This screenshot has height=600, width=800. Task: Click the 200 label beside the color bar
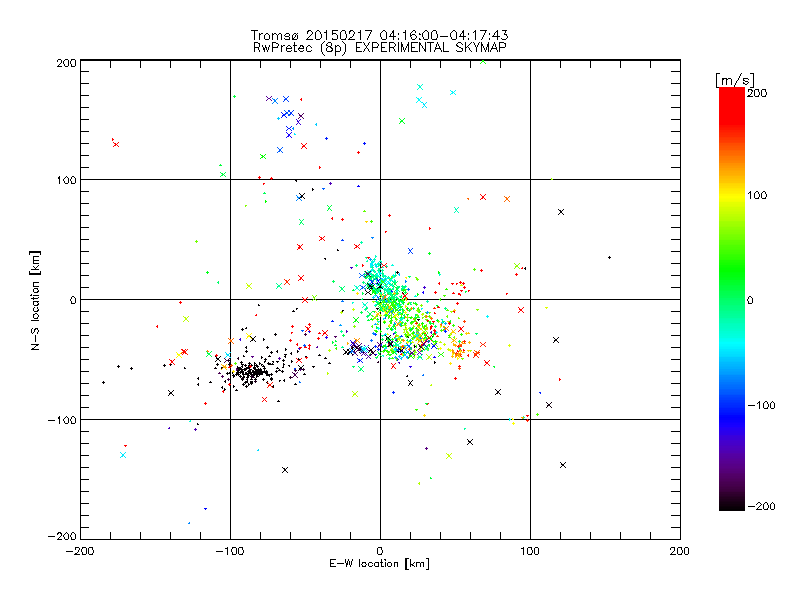coord(757,93)
